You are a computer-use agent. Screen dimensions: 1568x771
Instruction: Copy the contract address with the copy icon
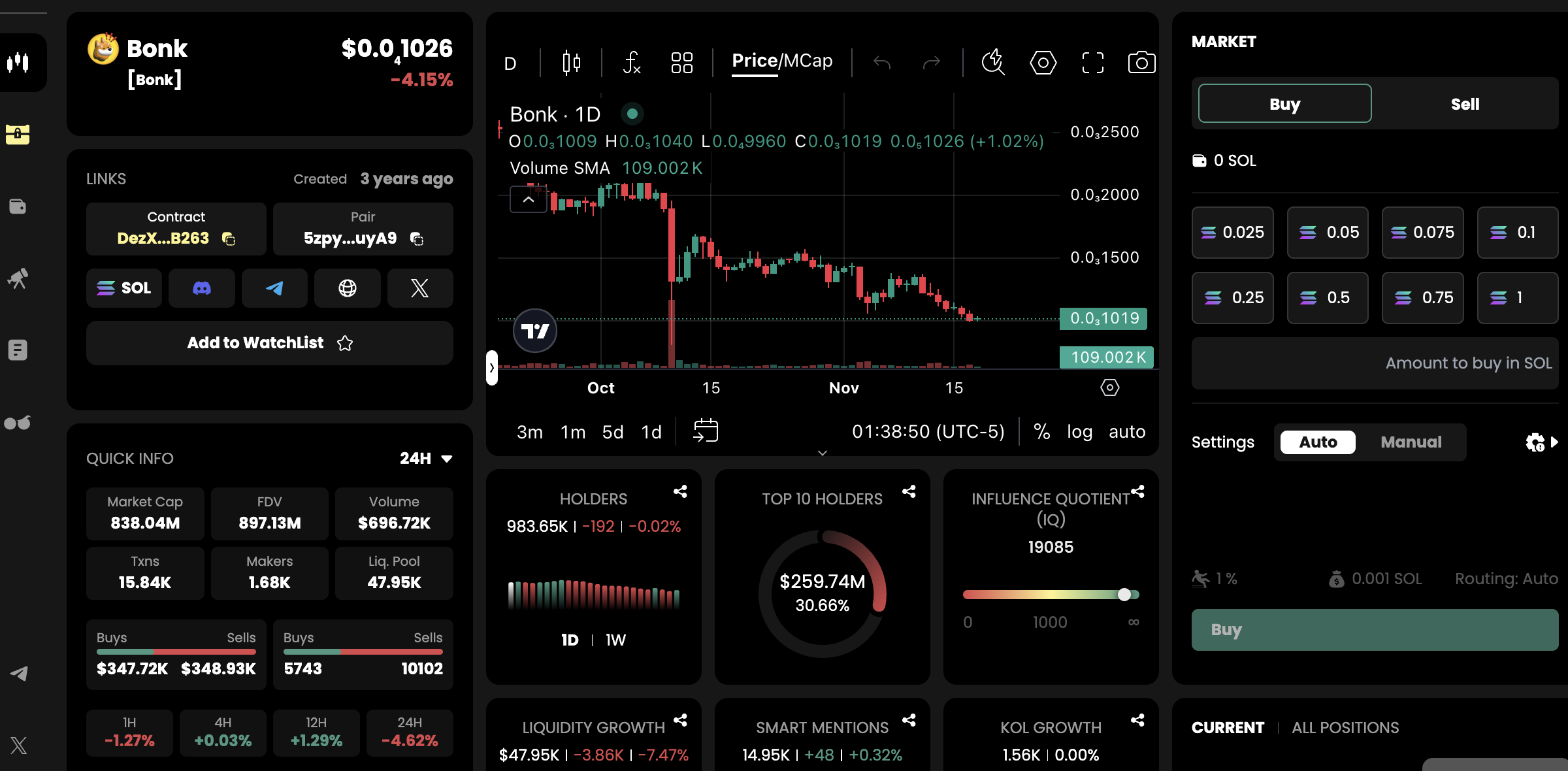[x=230, y=239]
